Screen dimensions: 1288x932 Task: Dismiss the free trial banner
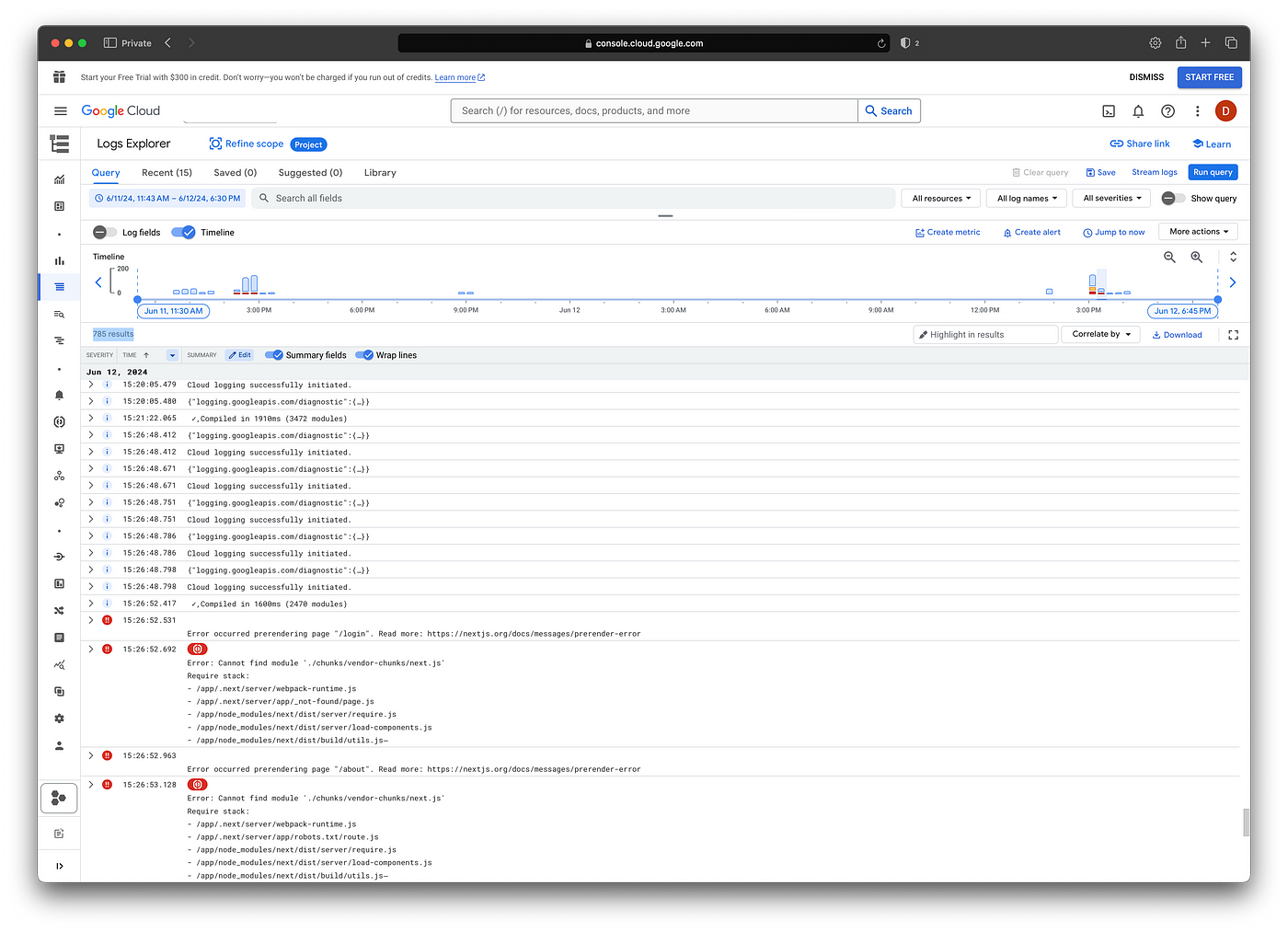click(x=1146, y=77)
